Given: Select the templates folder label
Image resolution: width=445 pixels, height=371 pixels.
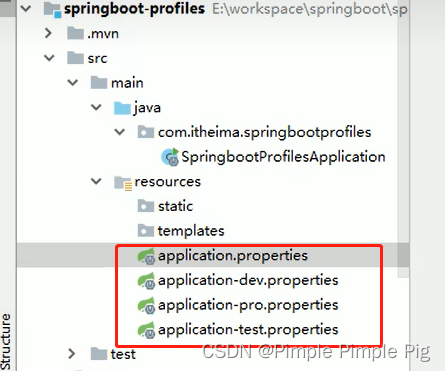Looking at the screenshot, I should (191, 231).
